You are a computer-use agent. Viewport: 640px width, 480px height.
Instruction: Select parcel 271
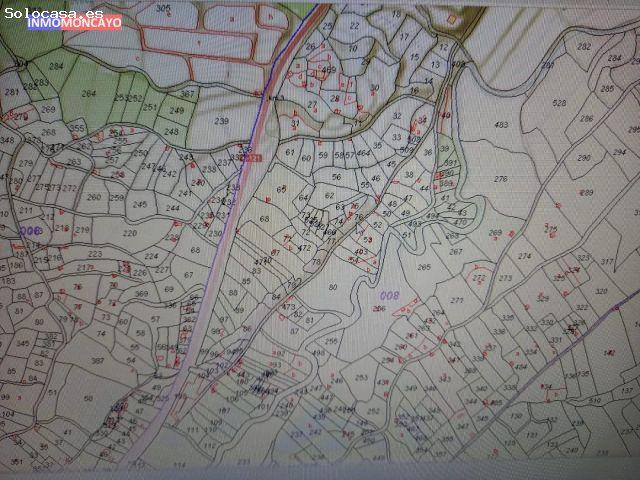click(457, 300)
